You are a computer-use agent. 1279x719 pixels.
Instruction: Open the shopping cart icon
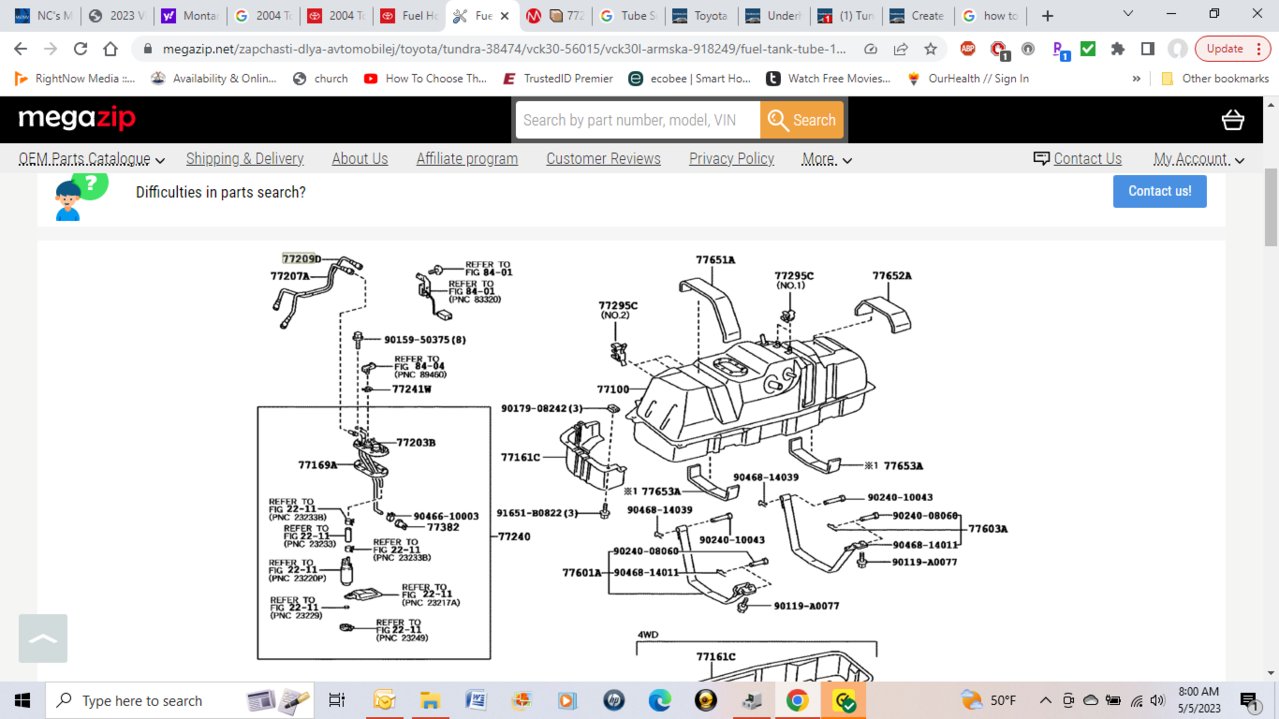click(1233, 120)
